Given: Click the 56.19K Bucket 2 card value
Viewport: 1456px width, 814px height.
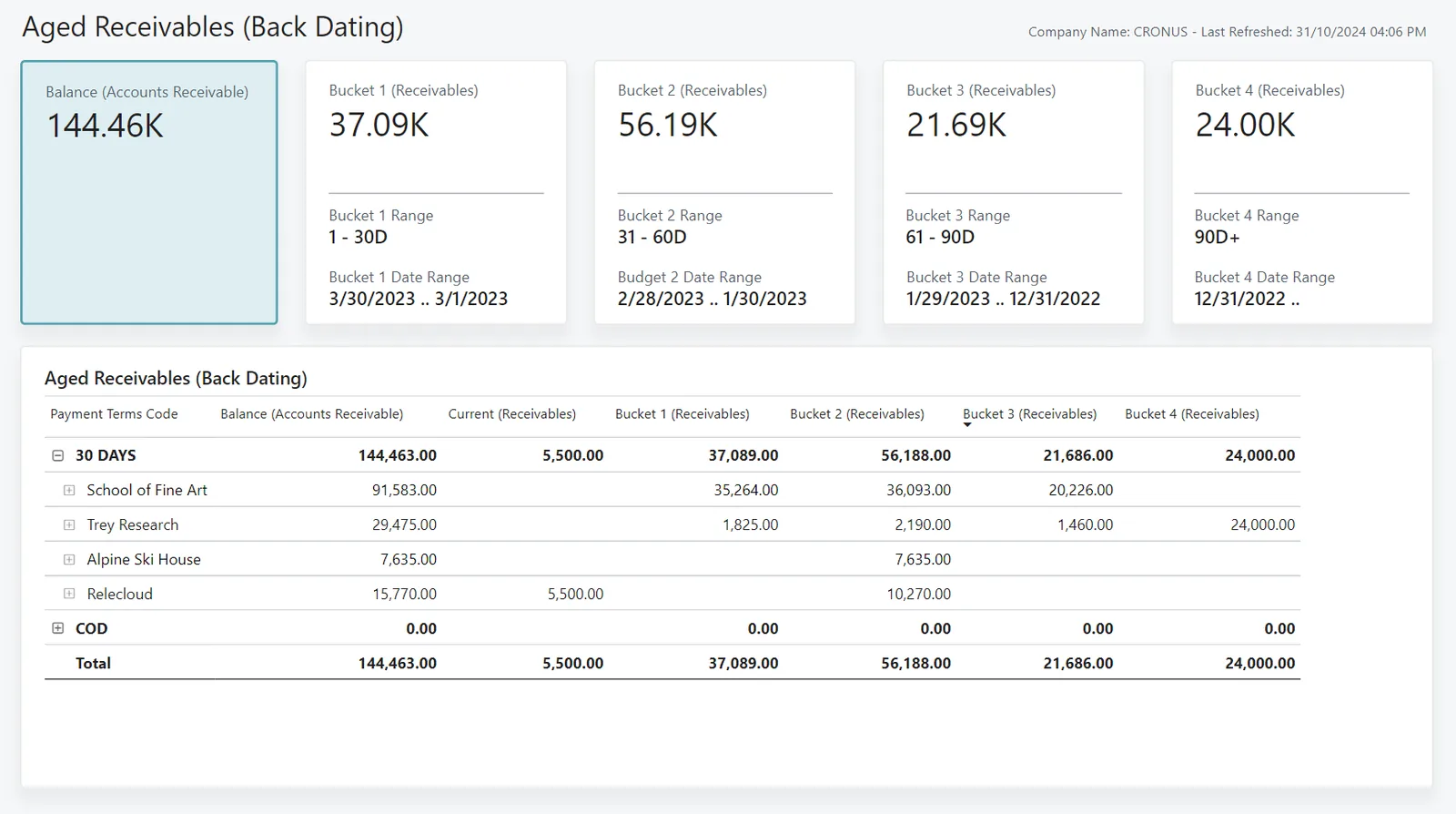Looking at the screenshot, I should click(668, 125).
